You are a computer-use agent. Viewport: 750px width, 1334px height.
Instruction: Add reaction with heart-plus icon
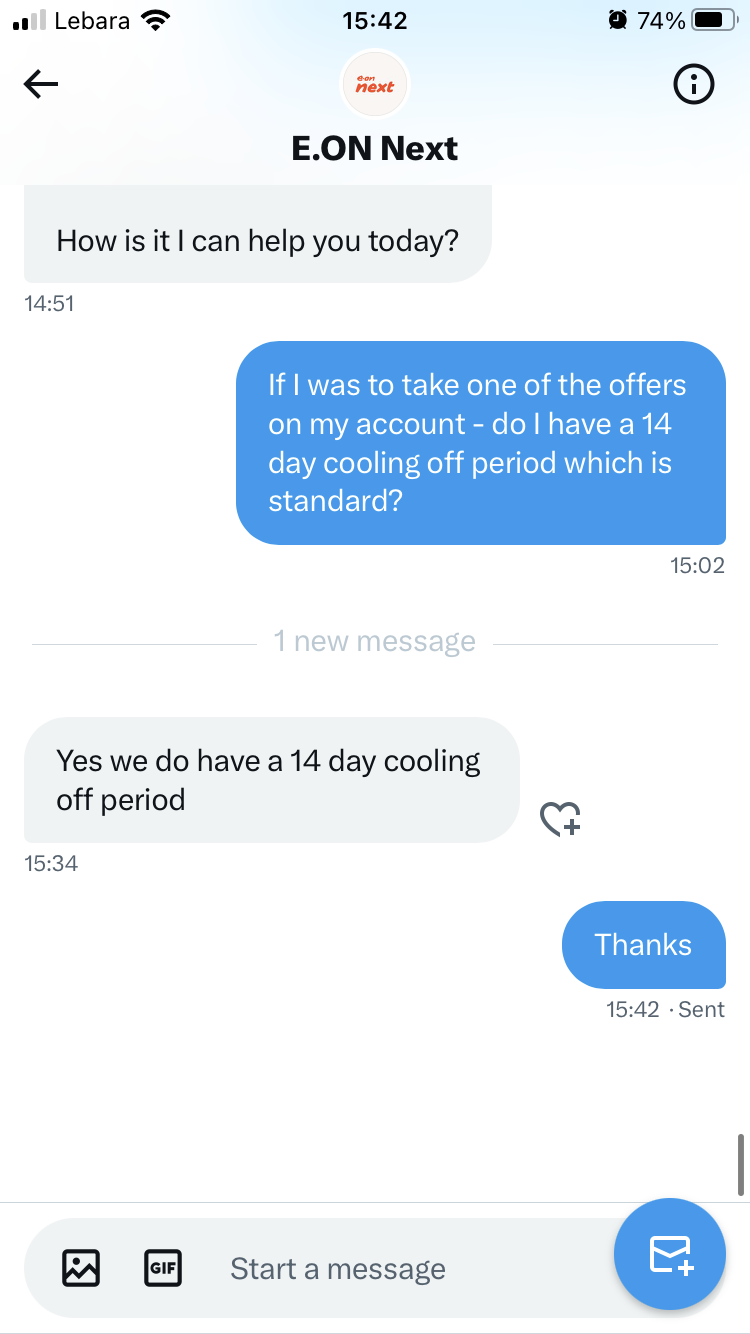coord(560,819)
